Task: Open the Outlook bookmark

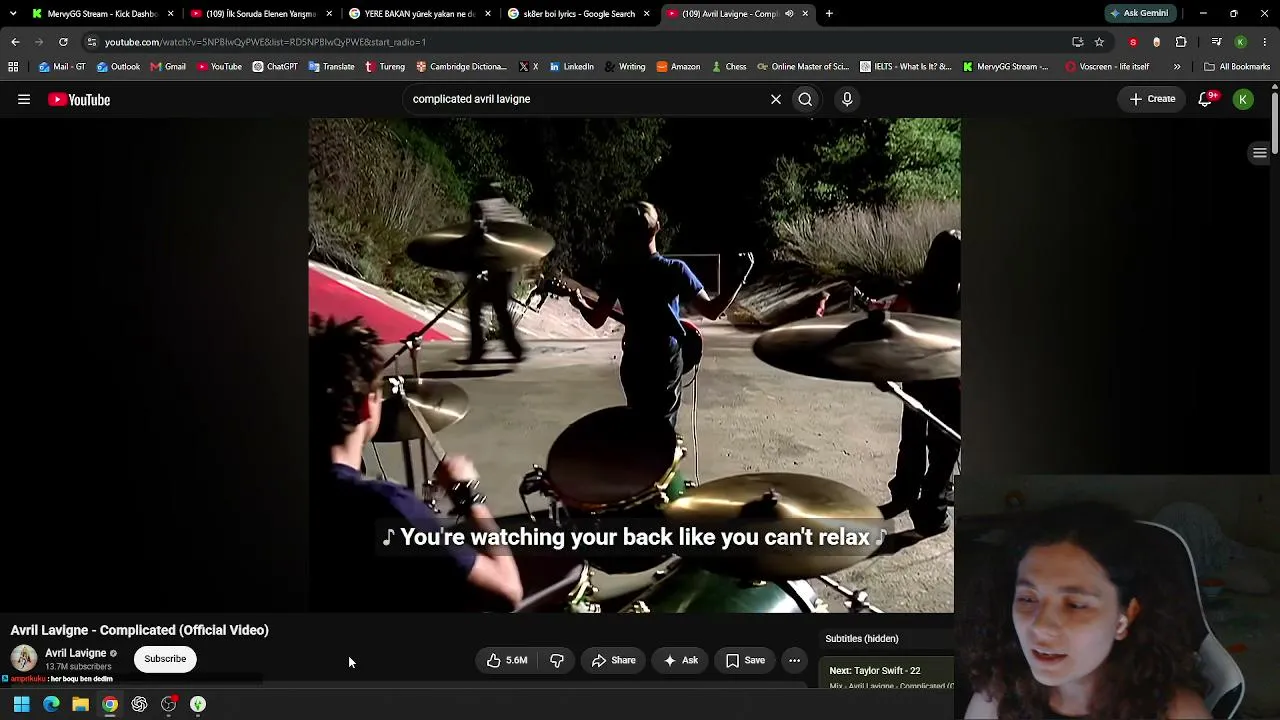Action: pyautogui.click(x=118, y=67)
